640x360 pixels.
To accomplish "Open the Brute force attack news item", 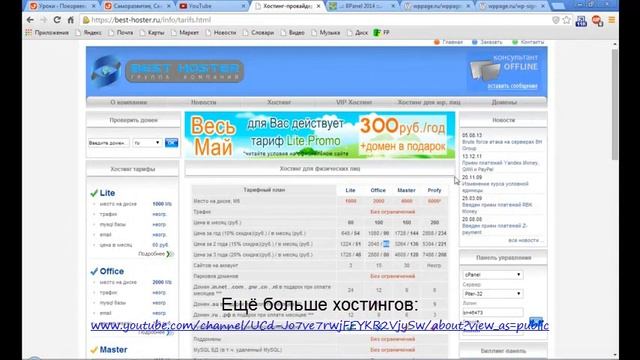I will 502,145.
